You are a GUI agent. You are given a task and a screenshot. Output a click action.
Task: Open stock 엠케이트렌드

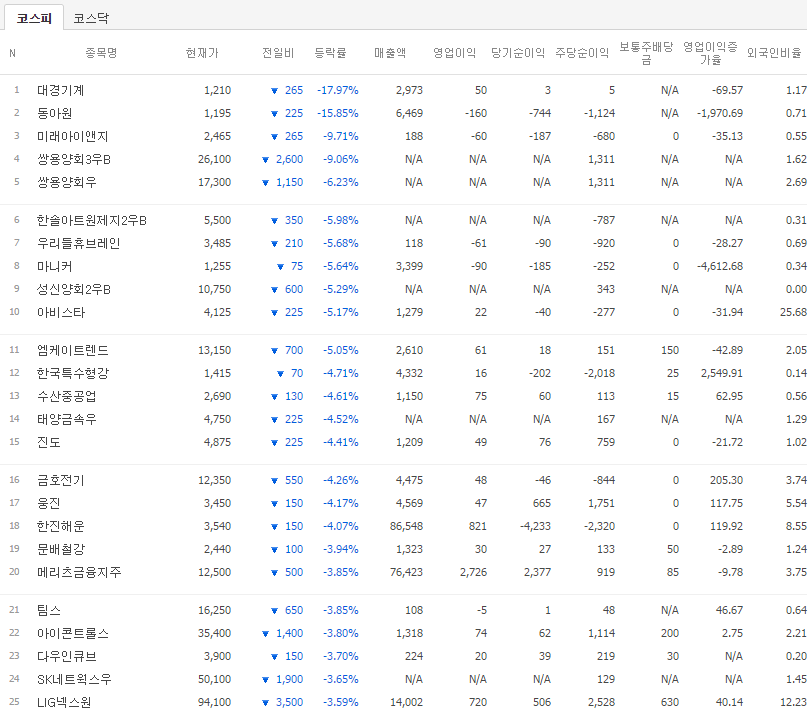click(72, 350)
